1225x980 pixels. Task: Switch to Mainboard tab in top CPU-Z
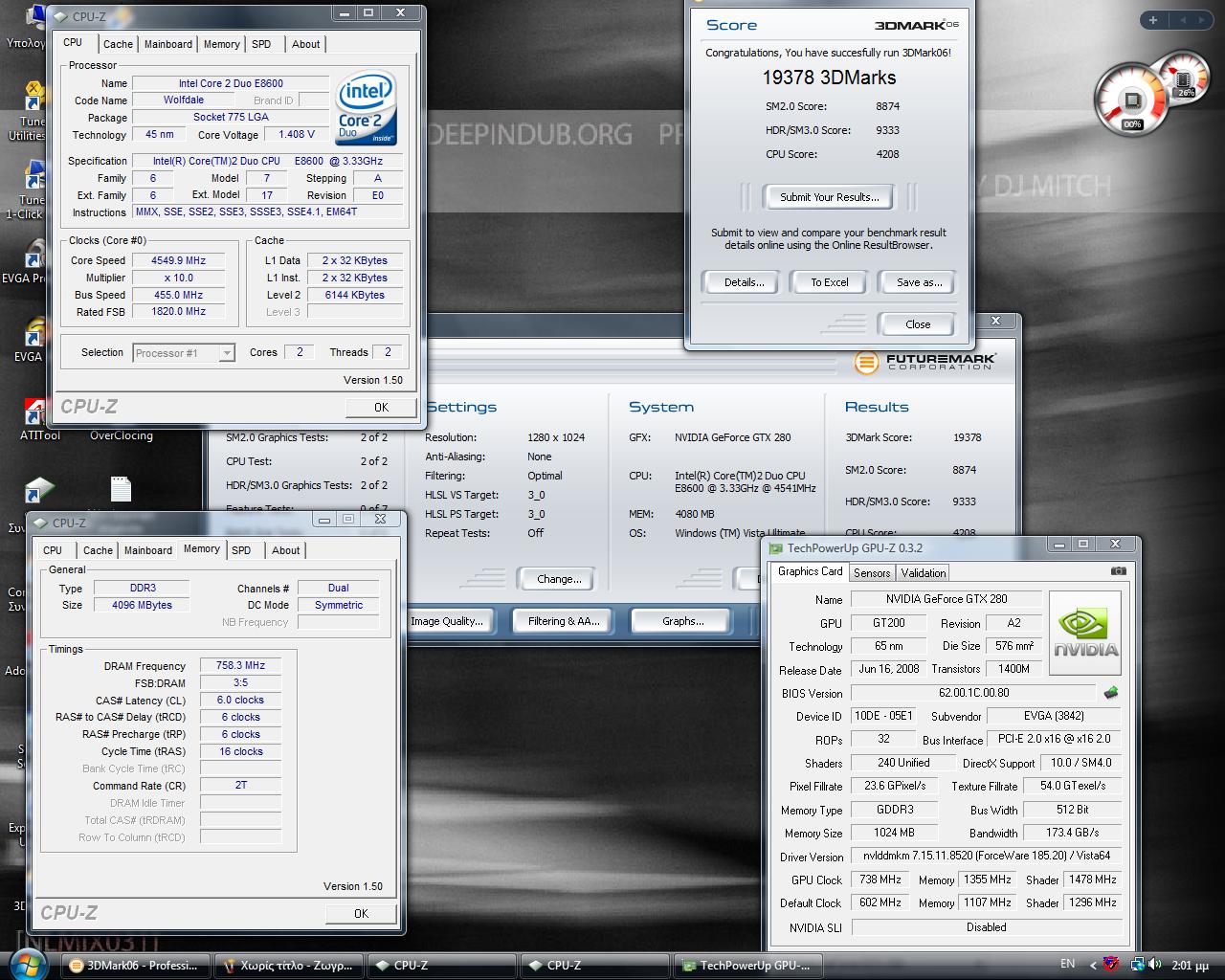point(168,44)
